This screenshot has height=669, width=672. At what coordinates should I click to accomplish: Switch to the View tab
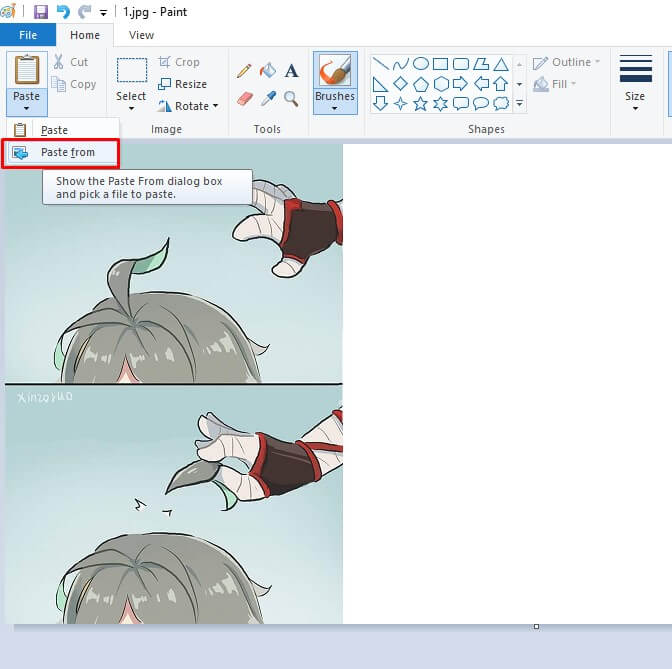(x=141, y=35)
